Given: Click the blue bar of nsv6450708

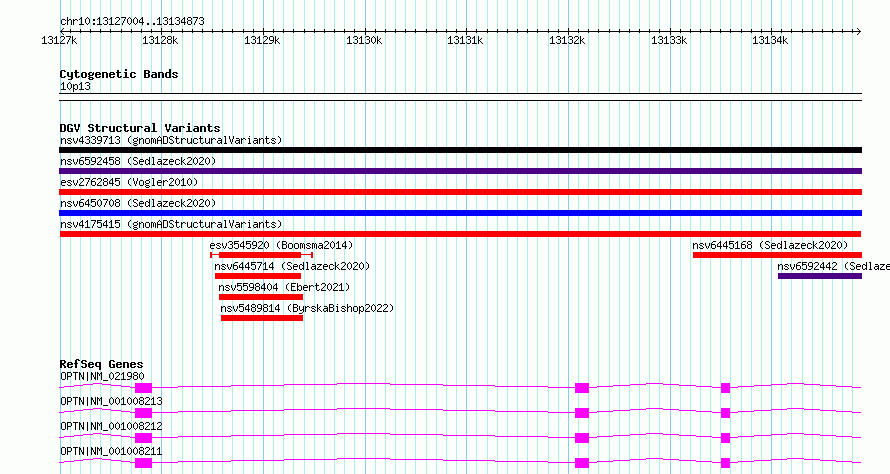Looking at the screenshot, I should 460,213.
